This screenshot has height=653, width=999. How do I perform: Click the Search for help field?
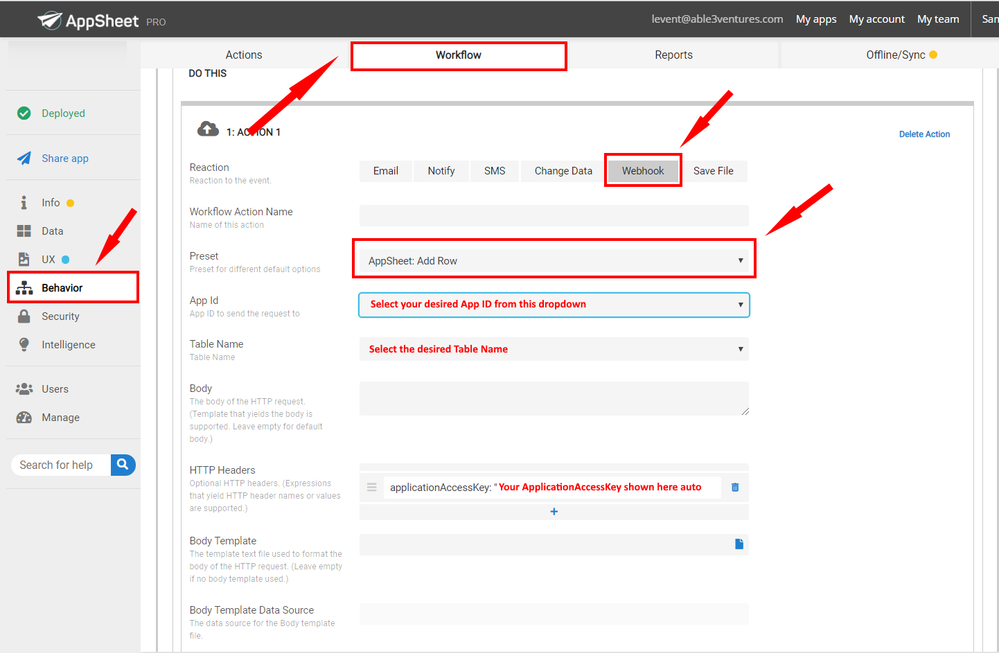[x=61, y=465]
